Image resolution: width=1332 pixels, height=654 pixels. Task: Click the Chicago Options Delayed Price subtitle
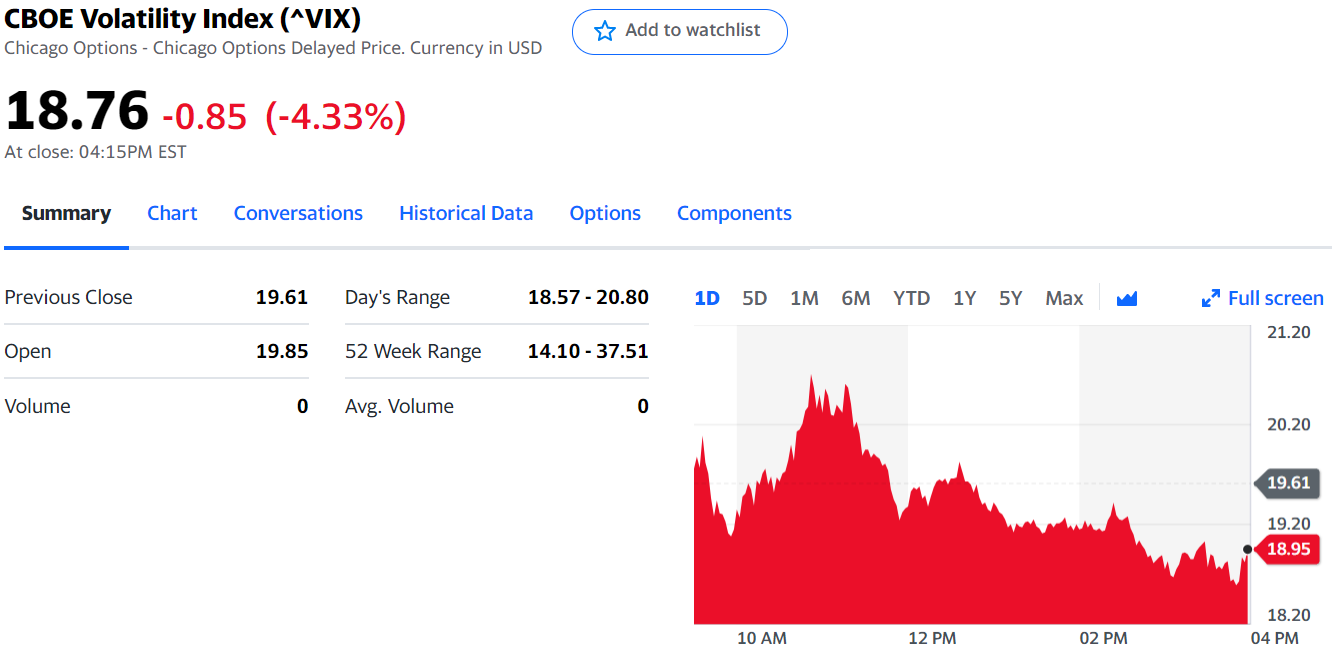tap(273, 48)
